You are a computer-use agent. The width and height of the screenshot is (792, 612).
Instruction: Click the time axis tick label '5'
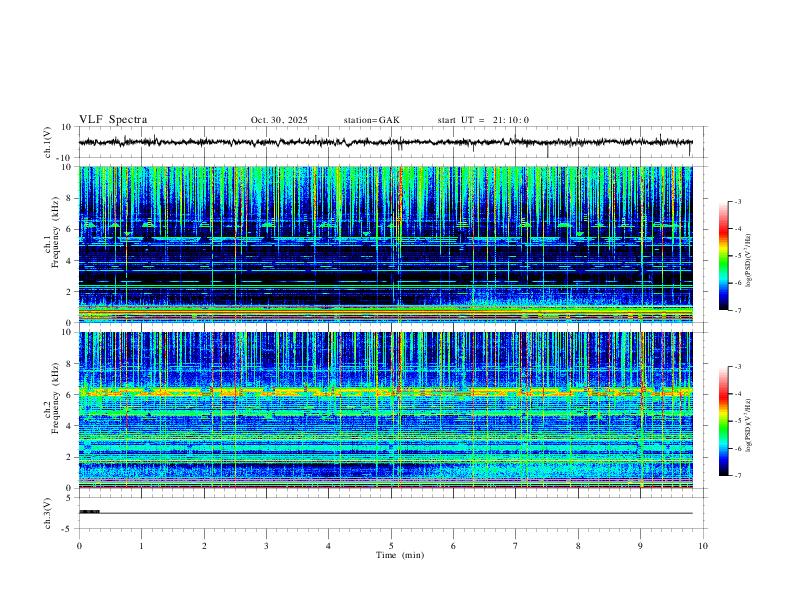tap(391, 546)
